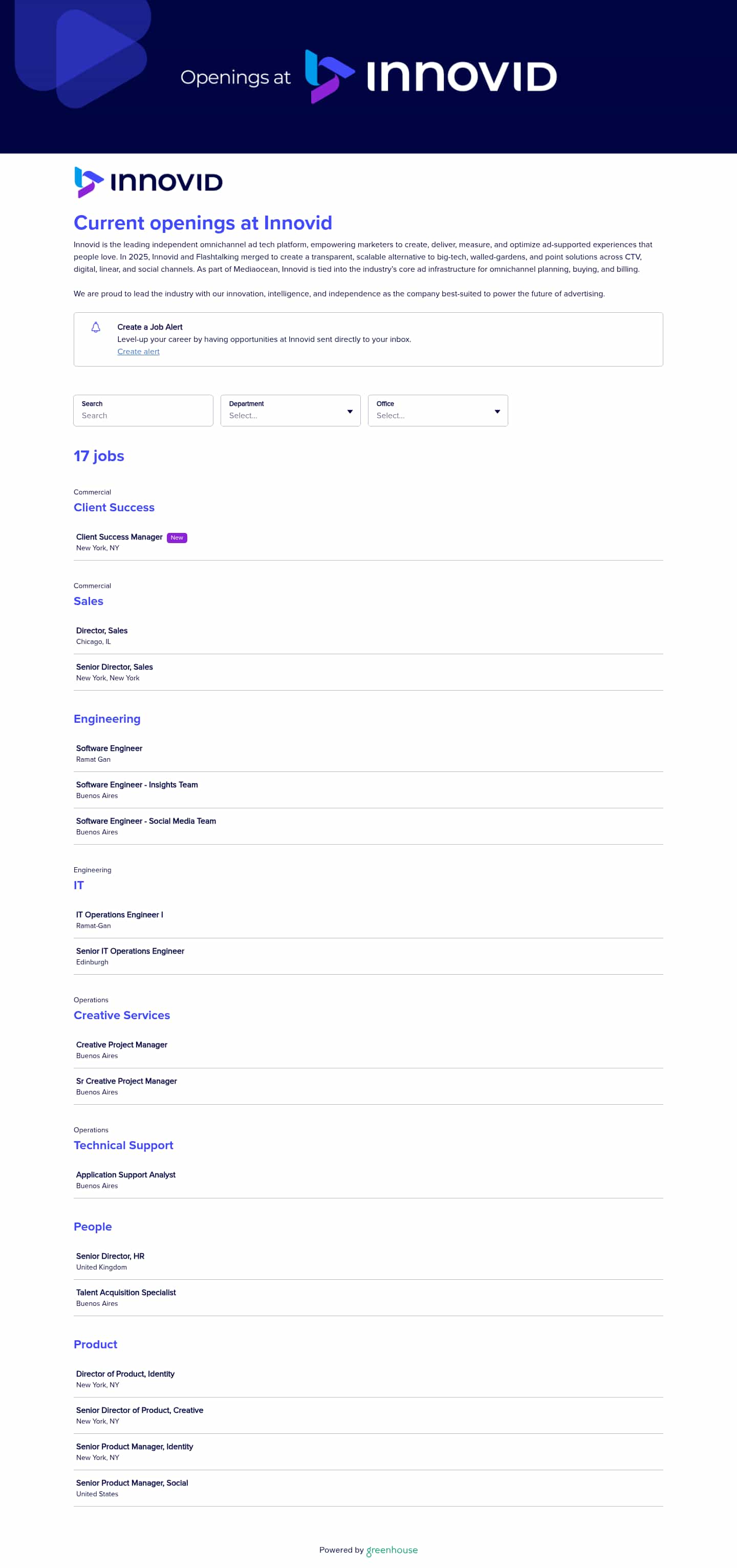Click the IT department heading
The width and height of the screenshot is (737, 1568).
[x=78, y=886]
